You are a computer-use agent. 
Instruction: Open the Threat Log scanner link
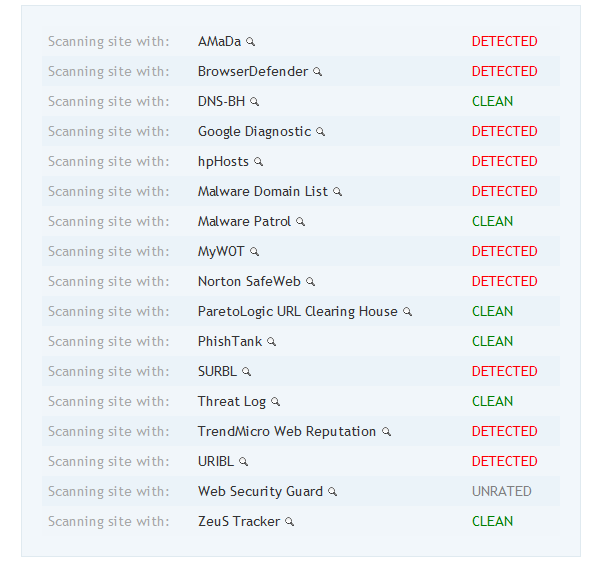tap(232, 402)
